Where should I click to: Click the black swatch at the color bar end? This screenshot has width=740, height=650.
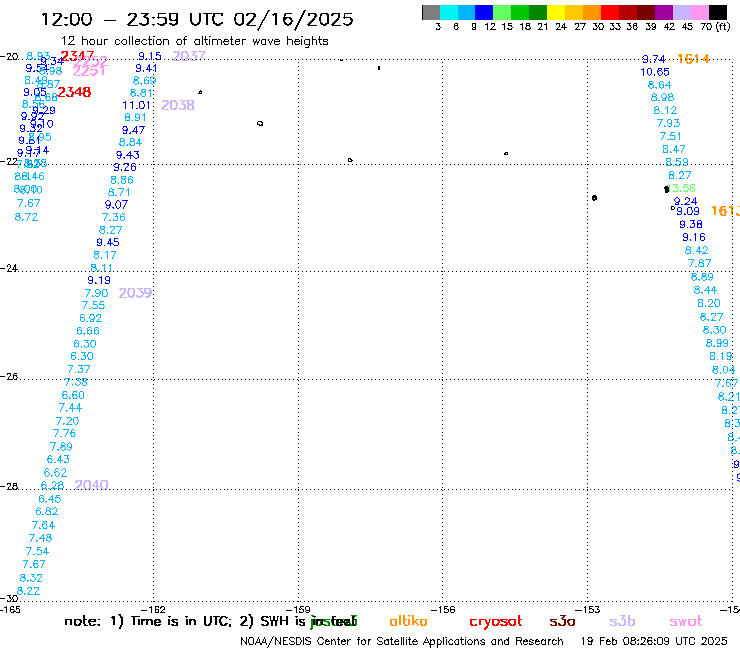click(x=718, y=13)
